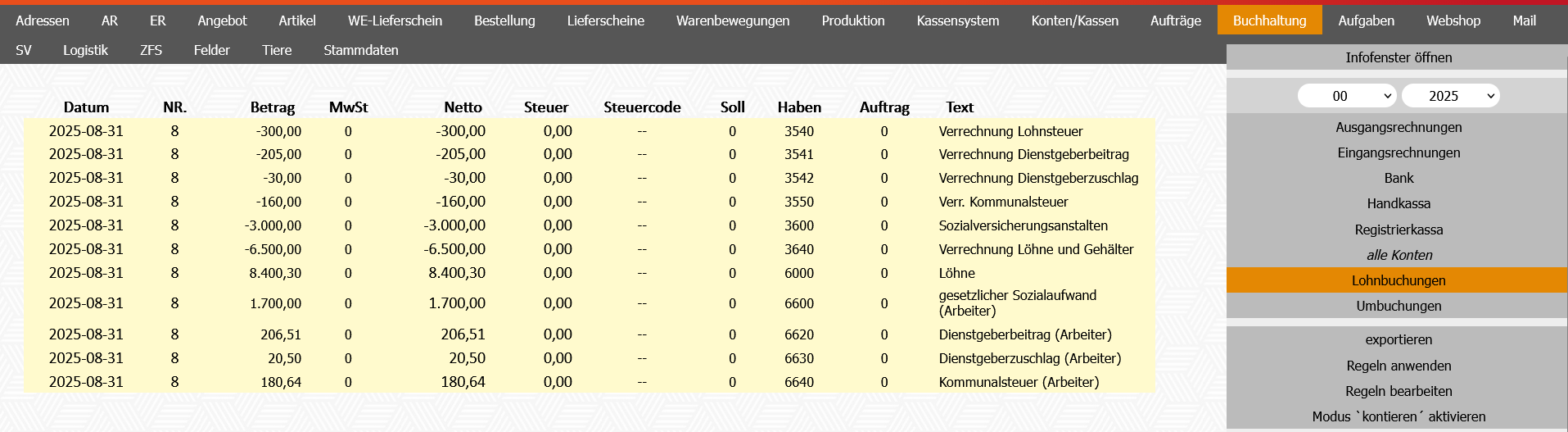
Task: Open Eingangsrechnungen in the sidebar
Action: point(1398,152)
